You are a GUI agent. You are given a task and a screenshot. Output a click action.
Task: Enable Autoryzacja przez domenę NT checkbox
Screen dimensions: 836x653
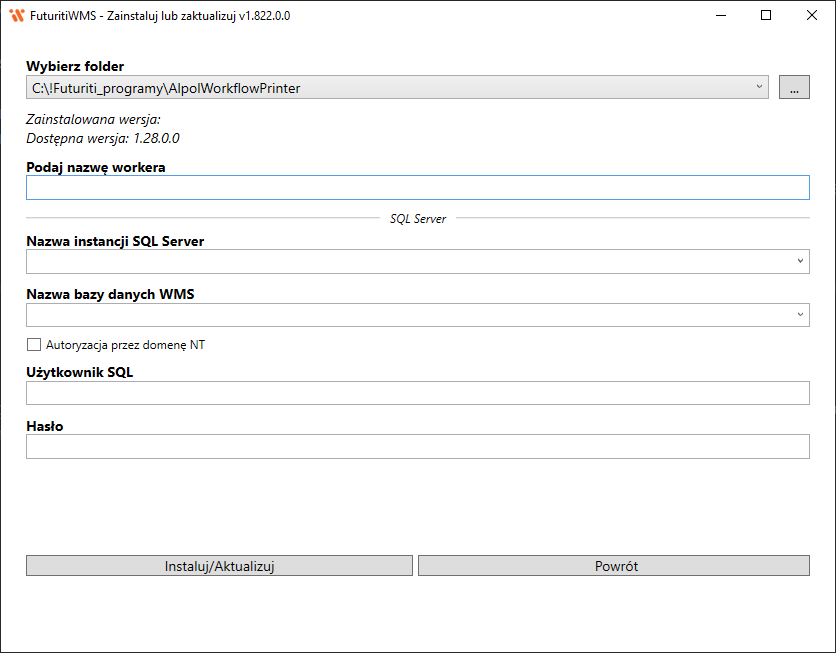[x=34, y=345]
